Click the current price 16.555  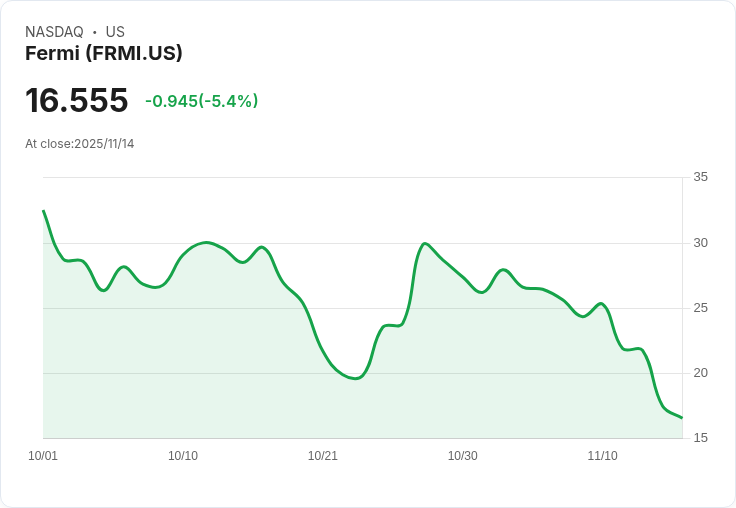pos(77,100)
